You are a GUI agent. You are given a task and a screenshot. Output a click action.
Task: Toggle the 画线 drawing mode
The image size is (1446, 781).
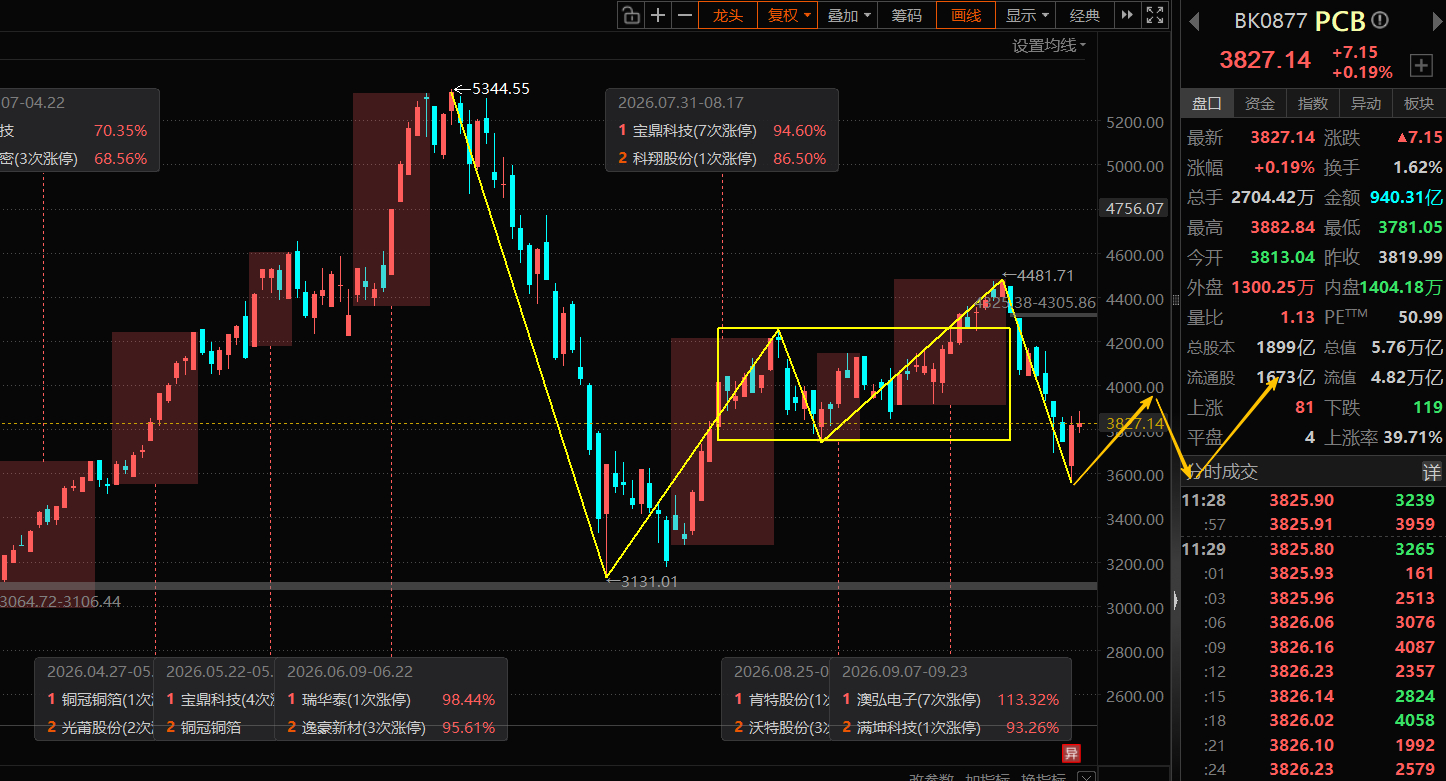(966, 15)
